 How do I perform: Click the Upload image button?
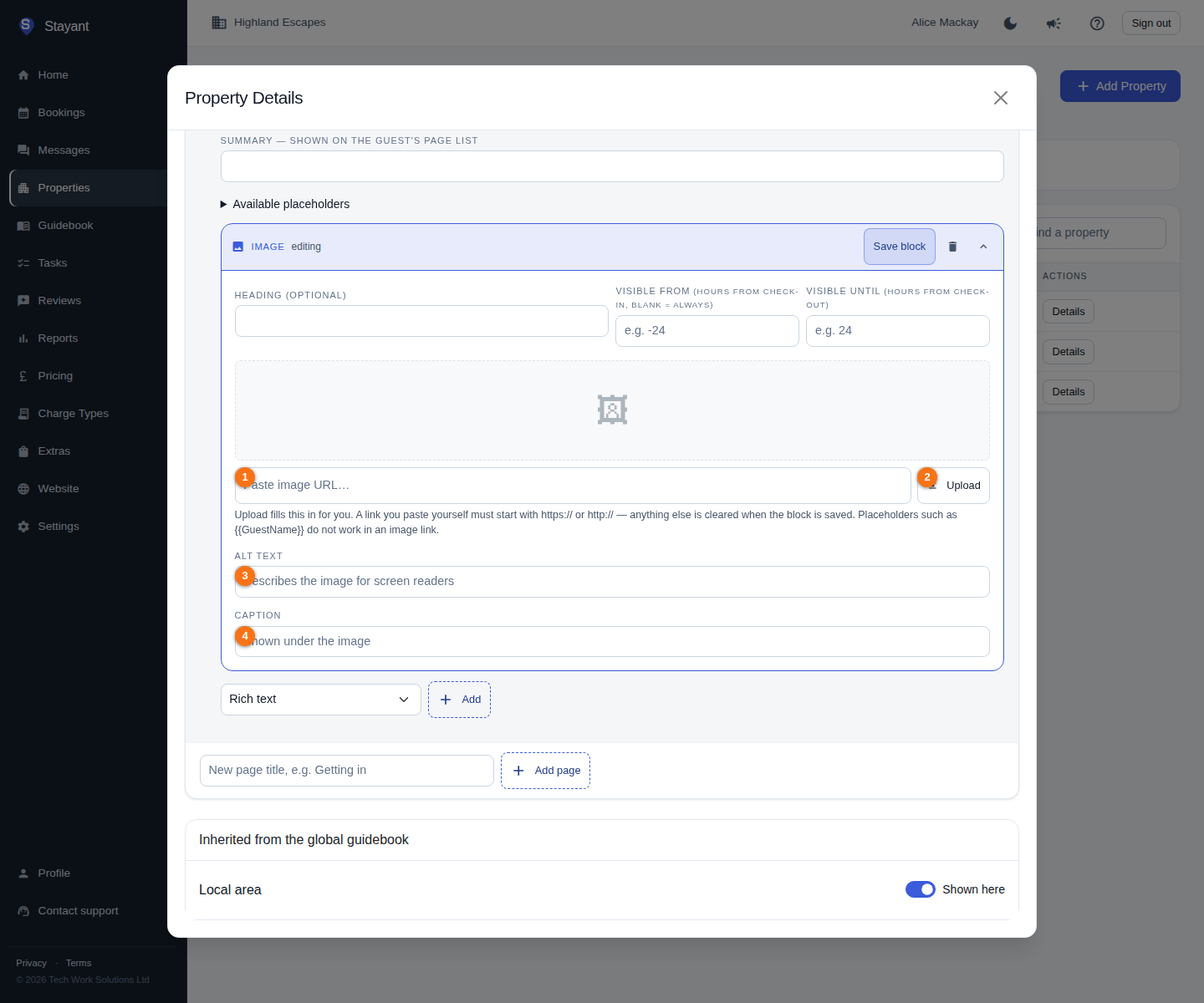click(x=953, y=486)
